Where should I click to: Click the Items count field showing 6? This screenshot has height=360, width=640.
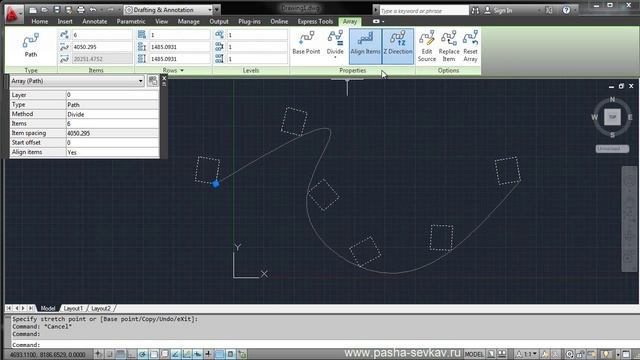102,35
